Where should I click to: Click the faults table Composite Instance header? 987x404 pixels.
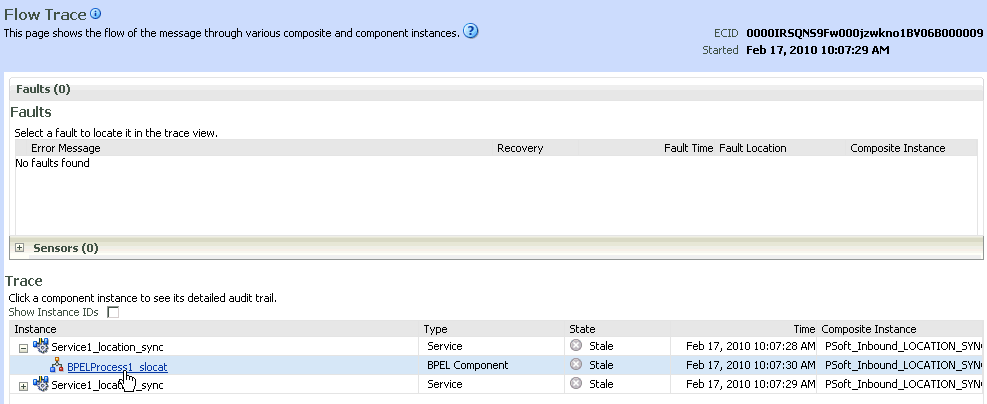coord(898,149)
